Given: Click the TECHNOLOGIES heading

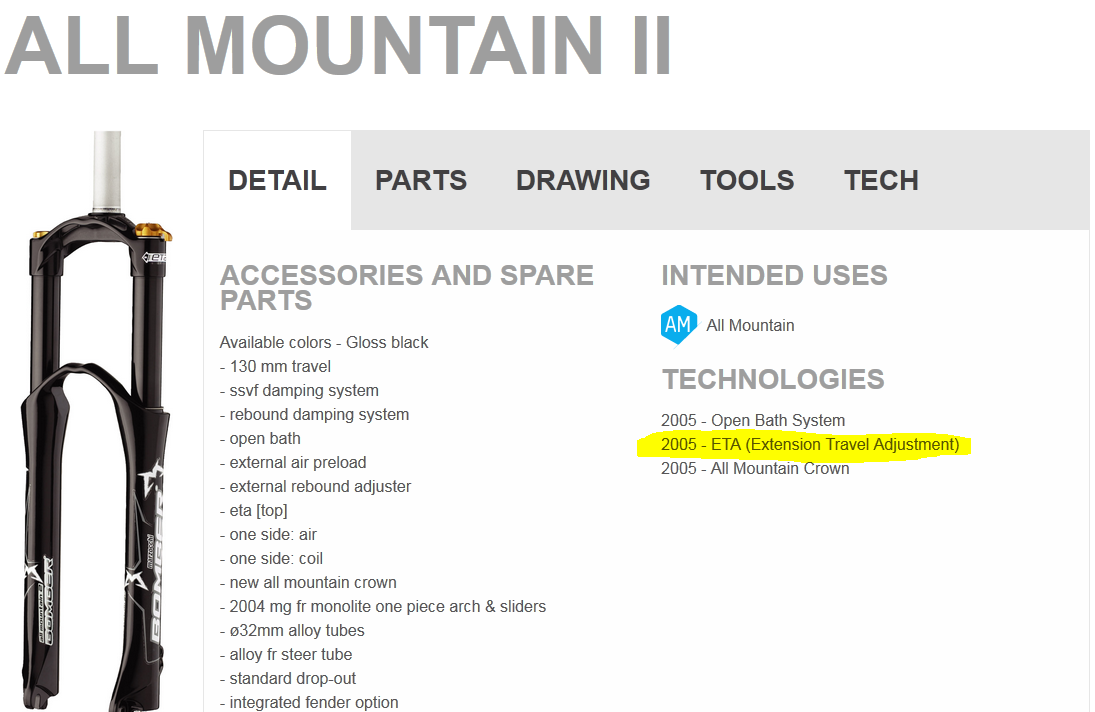Looking at the screenshot, I should click(x=773, y=379).
